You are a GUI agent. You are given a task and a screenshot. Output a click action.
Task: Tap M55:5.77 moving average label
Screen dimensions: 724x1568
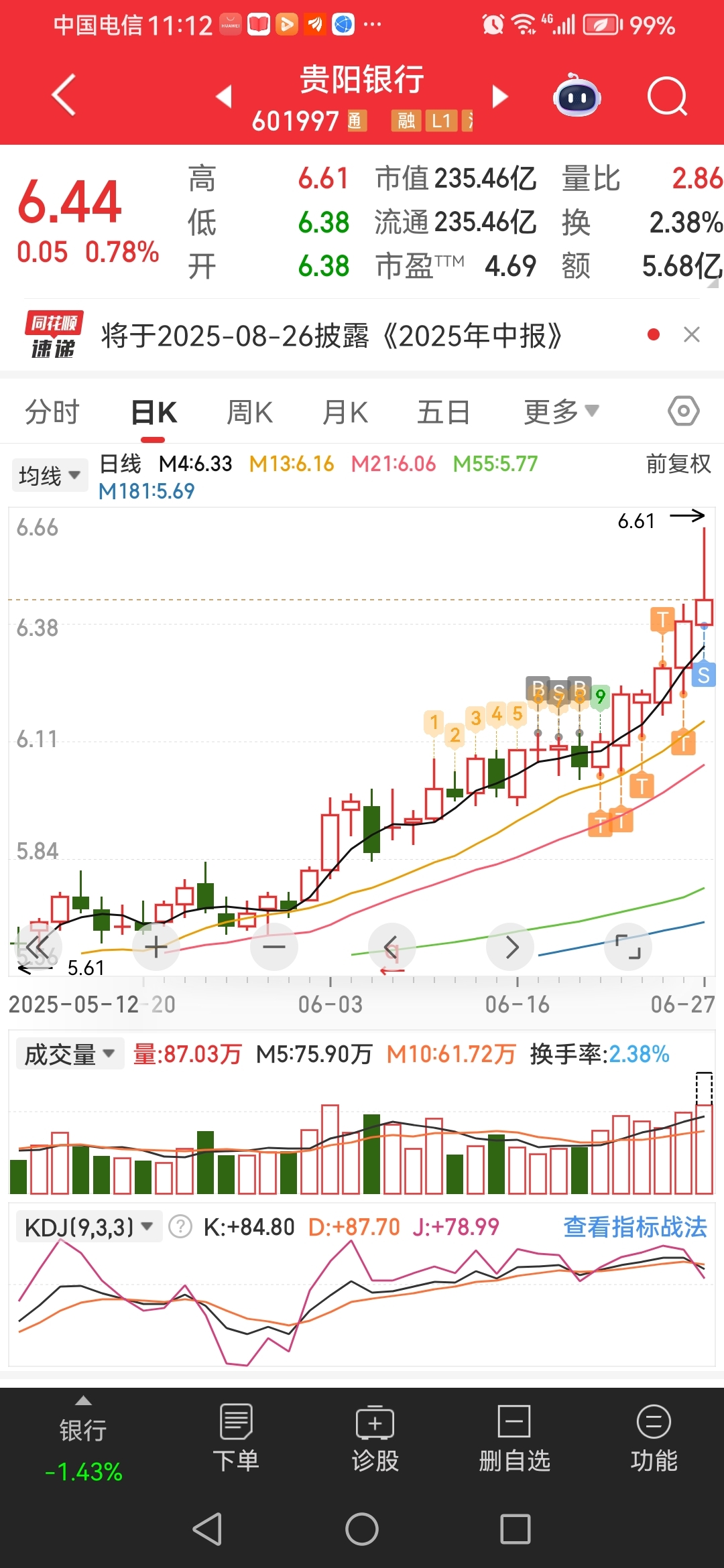click(x=495, y=464)
